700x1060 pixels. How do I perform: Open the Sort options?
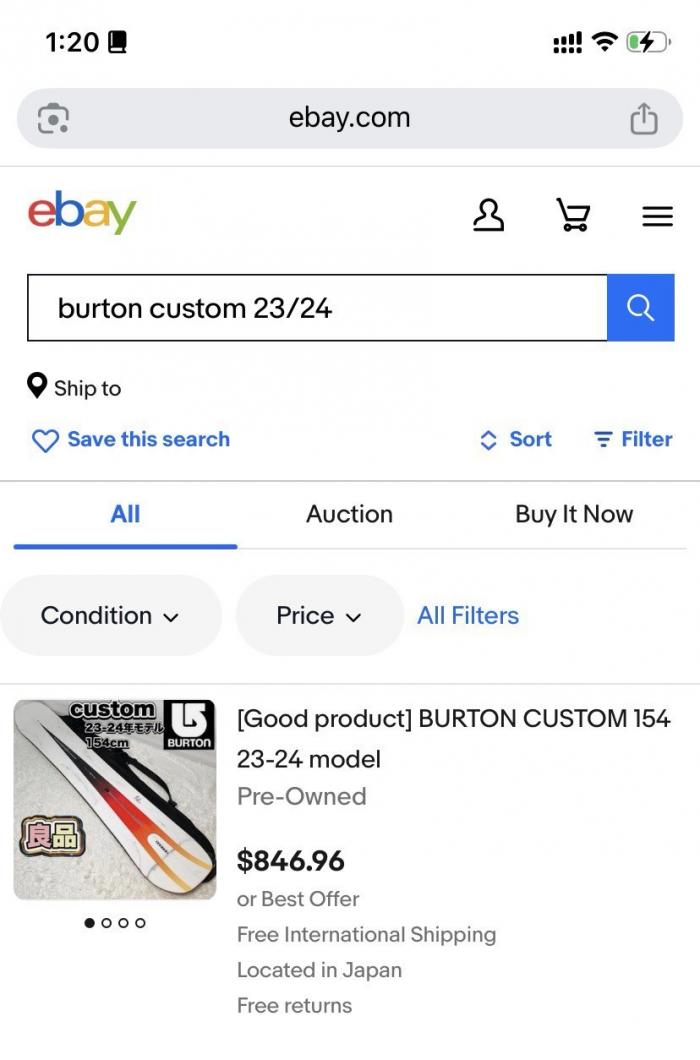(x=516, y=439)
